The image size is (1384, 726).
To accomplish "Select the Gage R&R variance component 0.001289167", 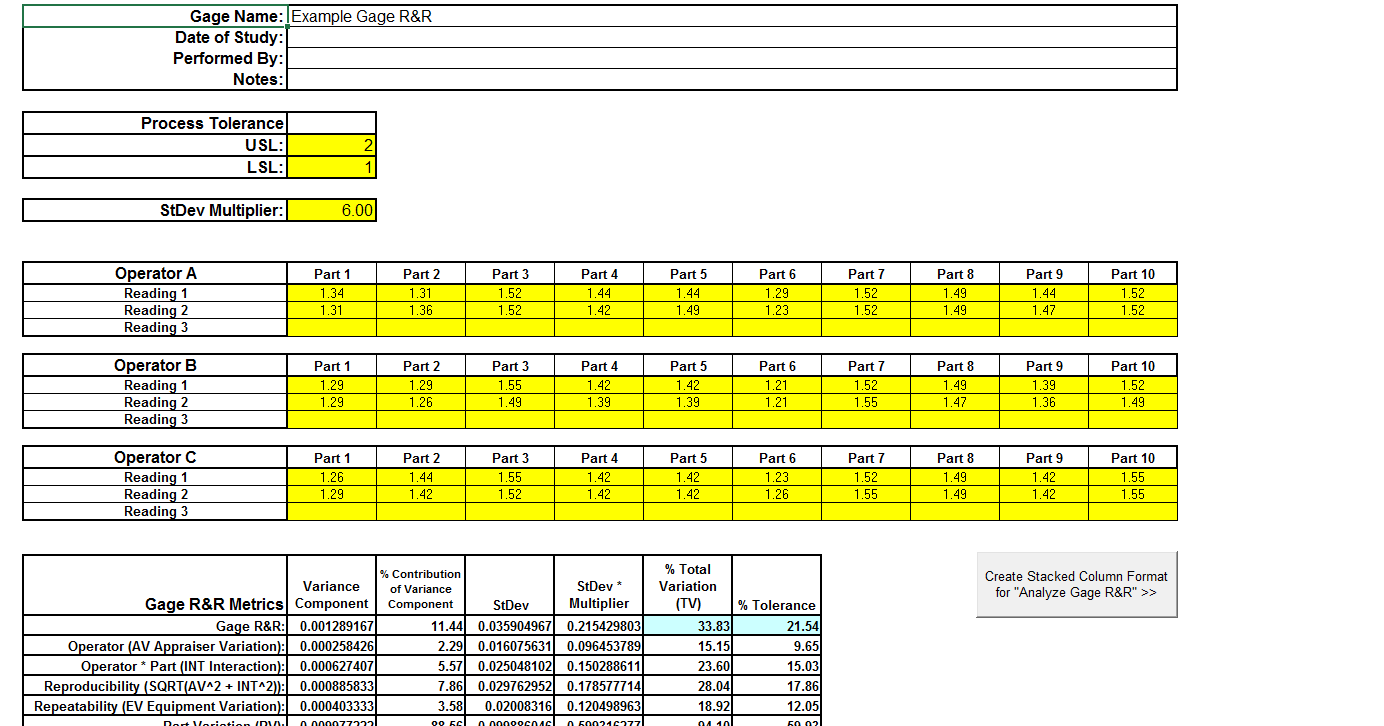I will (332, 626).
